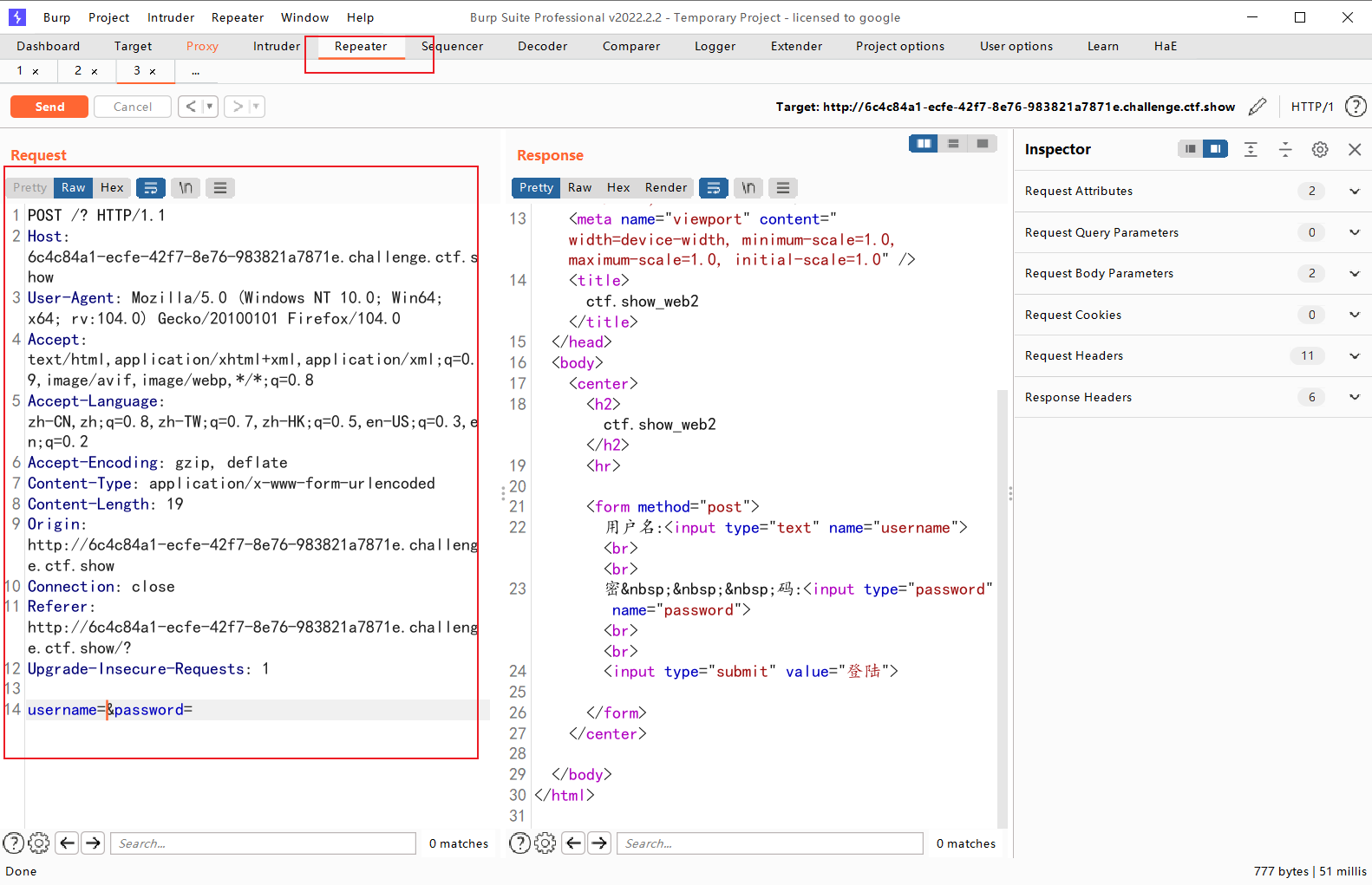Open the Response viewer hamburger menu

tap(783, 187)
